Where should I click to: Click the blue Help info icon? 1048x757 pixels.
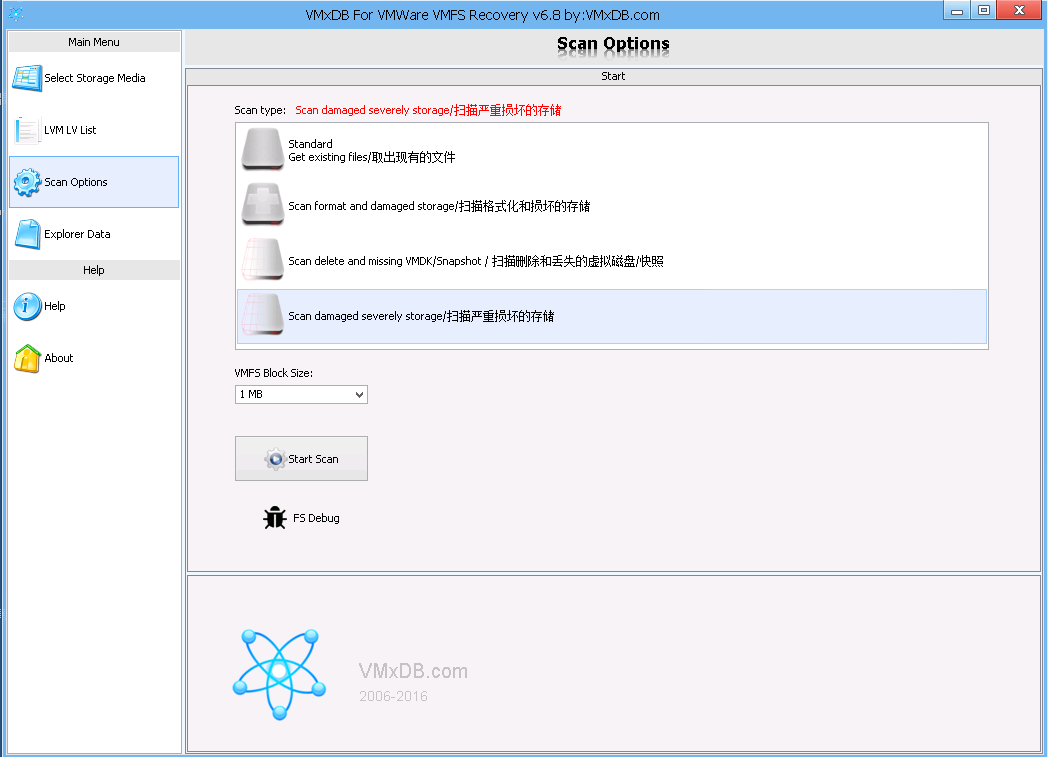coord(27,306)
